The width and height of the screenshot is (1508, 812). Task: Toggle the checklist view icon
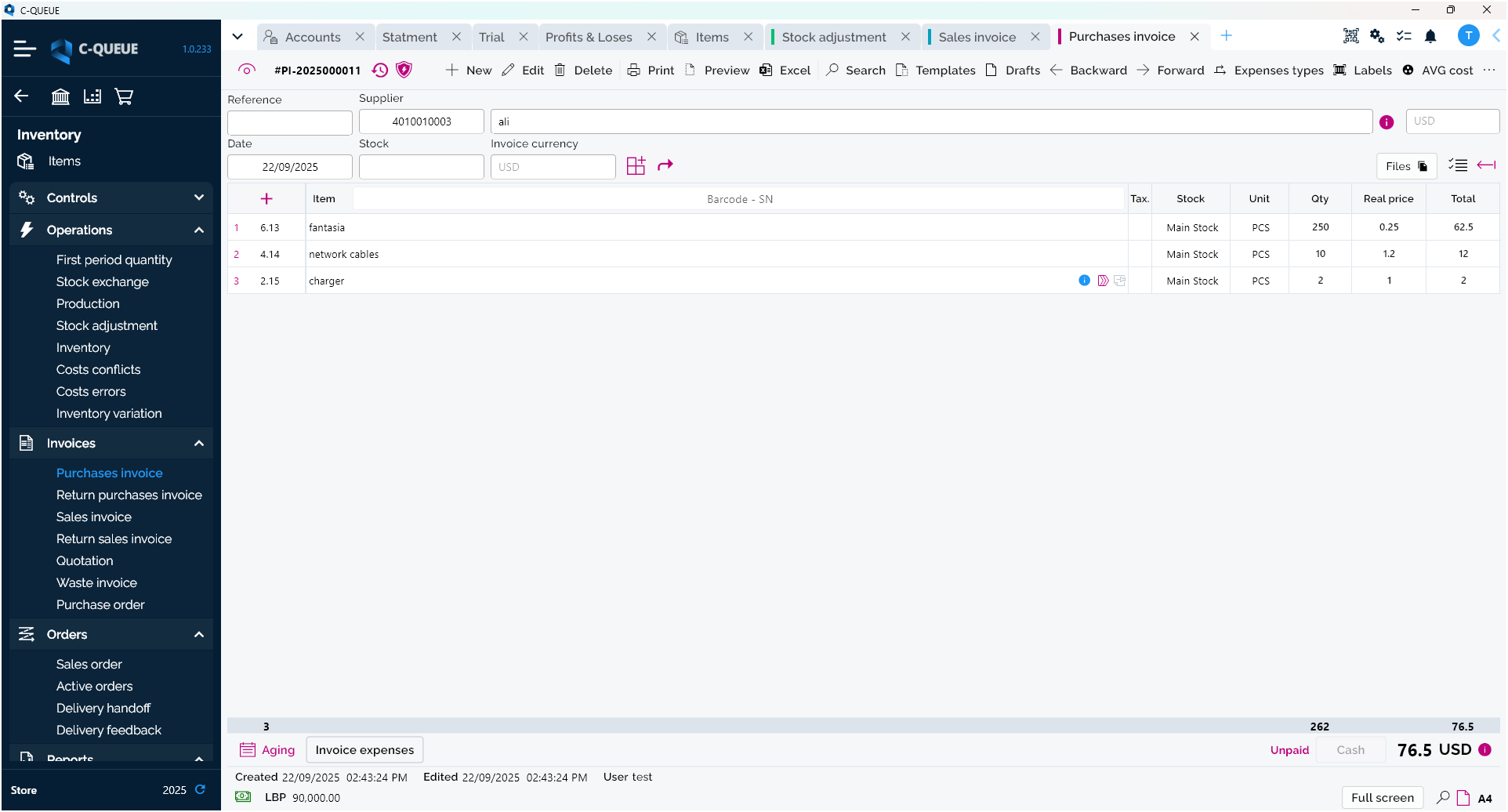pyautogui.click(x=1457, y=165)
